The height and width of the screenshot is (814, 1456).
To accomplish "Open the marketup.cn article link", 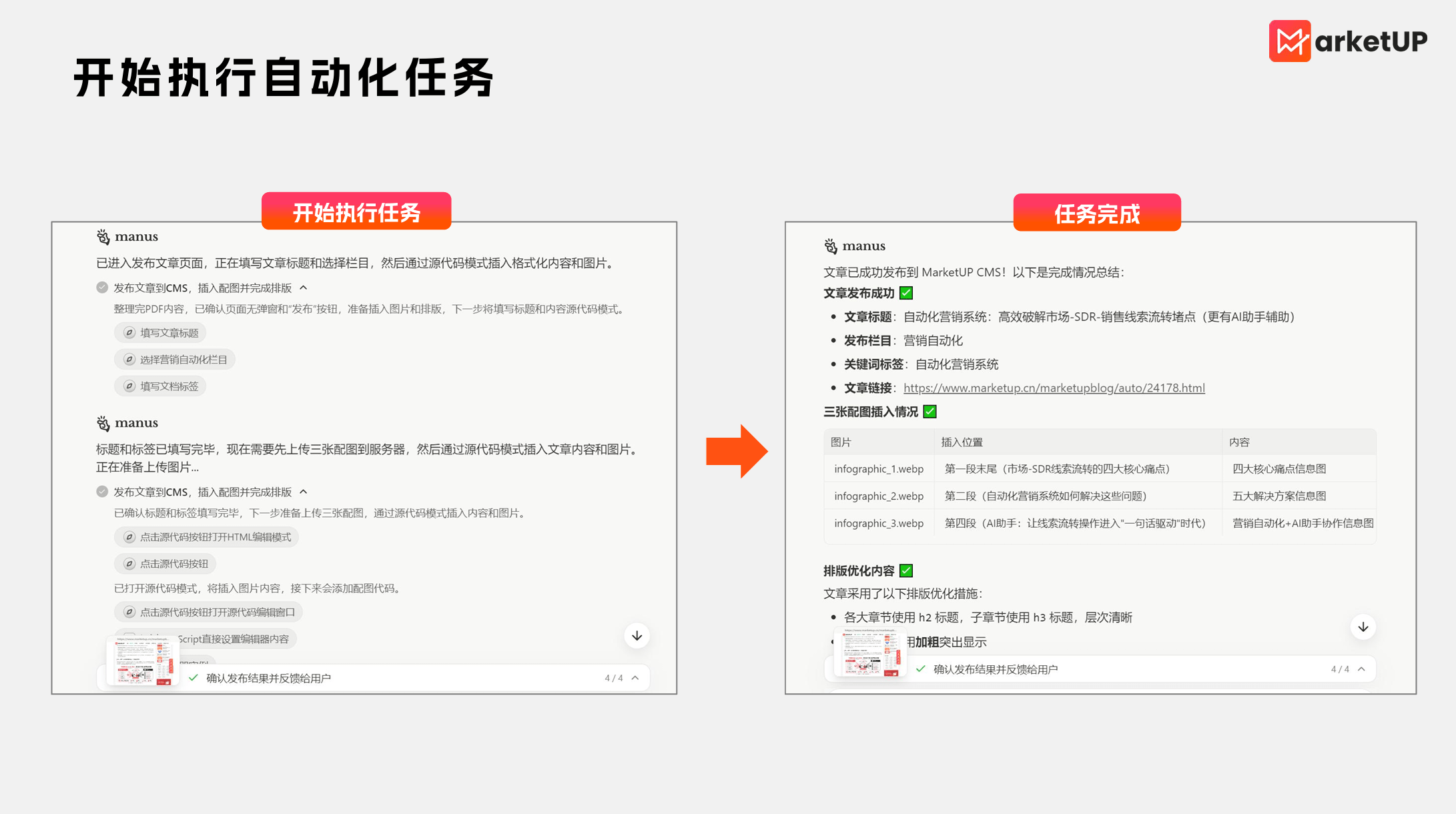I will pos(1054,388).
